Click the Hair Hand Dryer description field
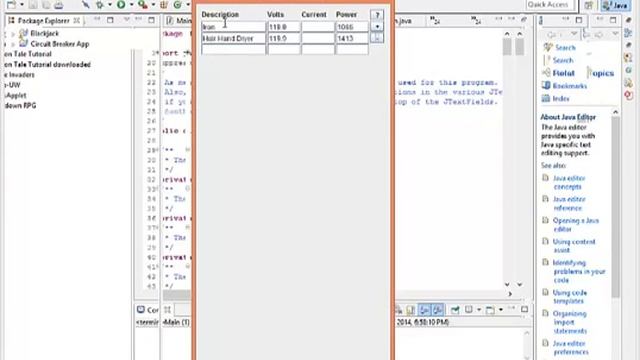Viewport: 640px width, 360px height. [x=233, y=38]
